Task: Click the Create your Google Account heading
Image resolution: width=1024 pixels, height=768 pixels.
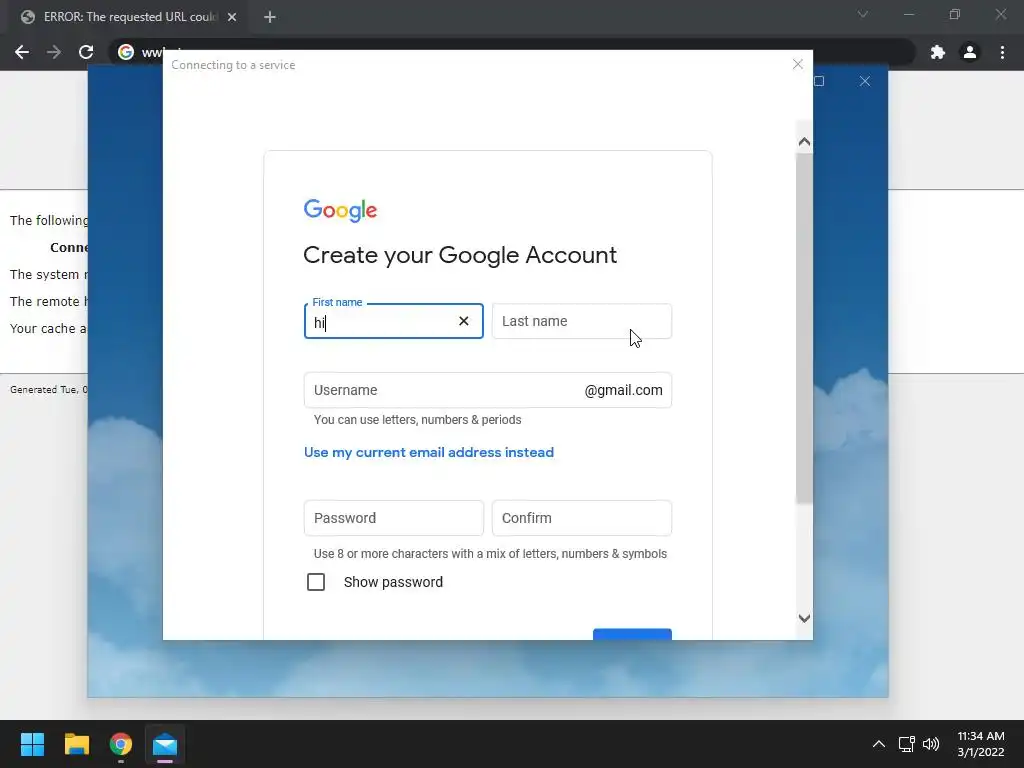Action: (460, 255)
